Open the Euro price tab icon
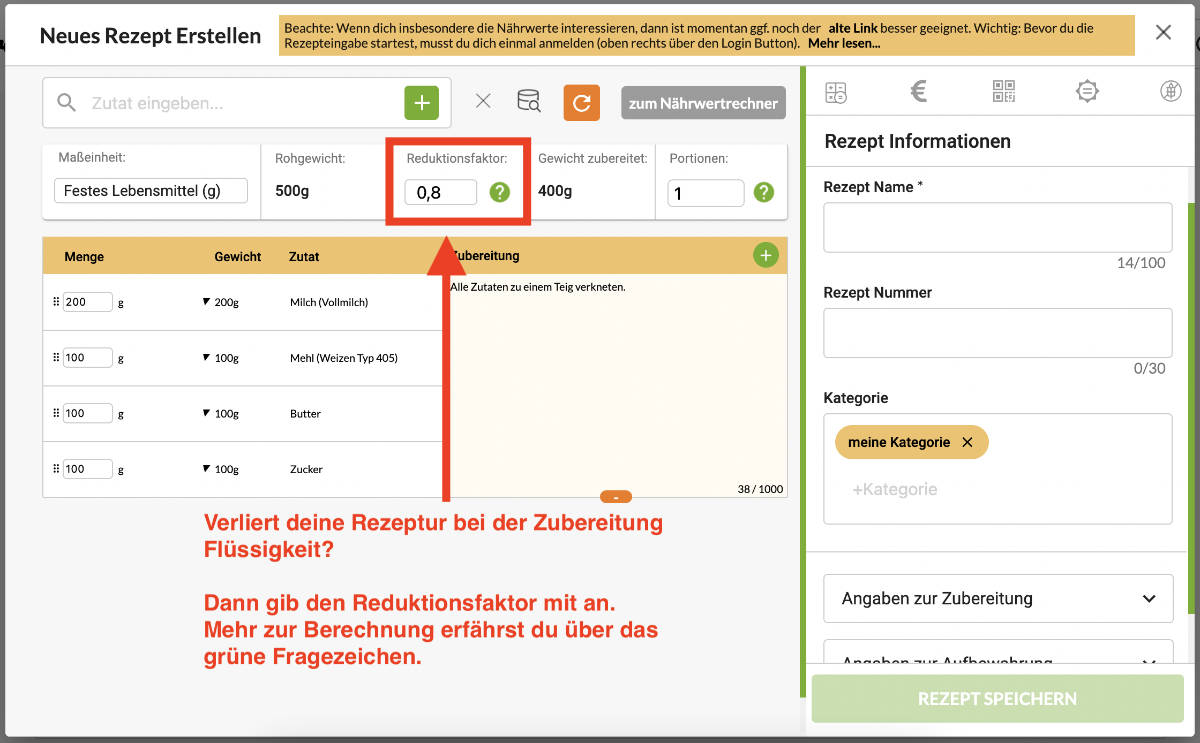The height and width of the screenshot is (743, 1200). point(919,92)
